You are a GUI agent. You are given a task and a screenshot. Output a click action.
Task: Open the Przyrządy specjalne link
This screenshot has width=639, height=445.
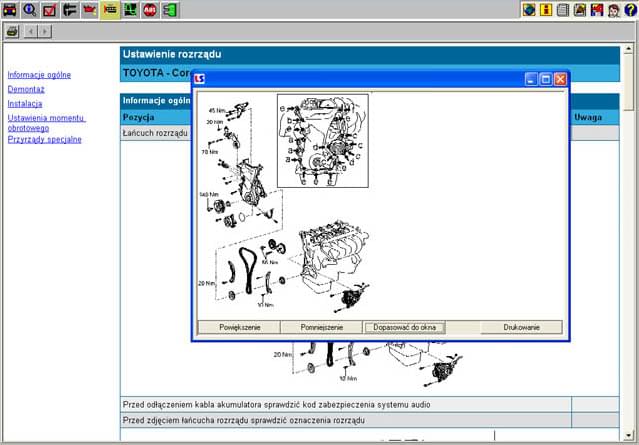point(44,139)
